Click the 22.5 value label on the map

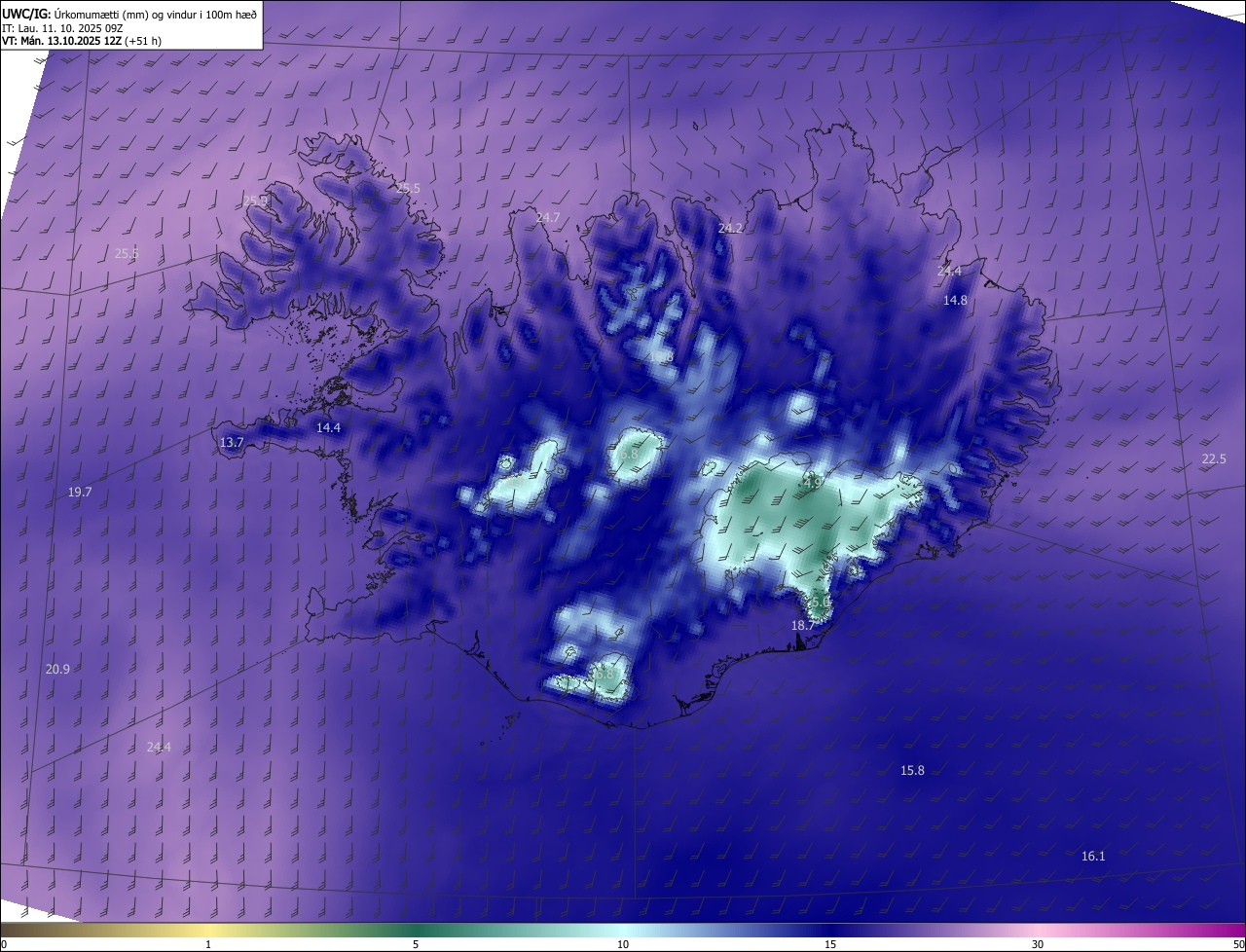click(x=1214, y=459)
